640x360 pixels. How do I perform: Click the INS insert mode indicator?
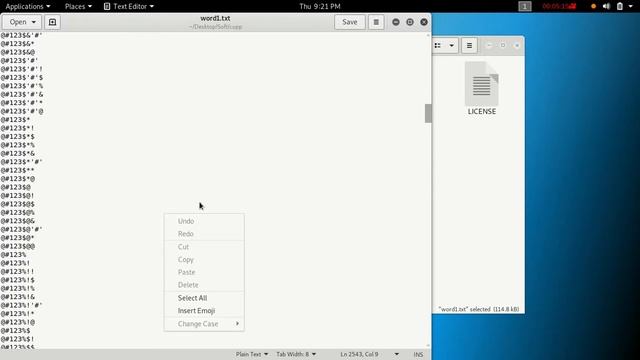click(x=418, y=354)
